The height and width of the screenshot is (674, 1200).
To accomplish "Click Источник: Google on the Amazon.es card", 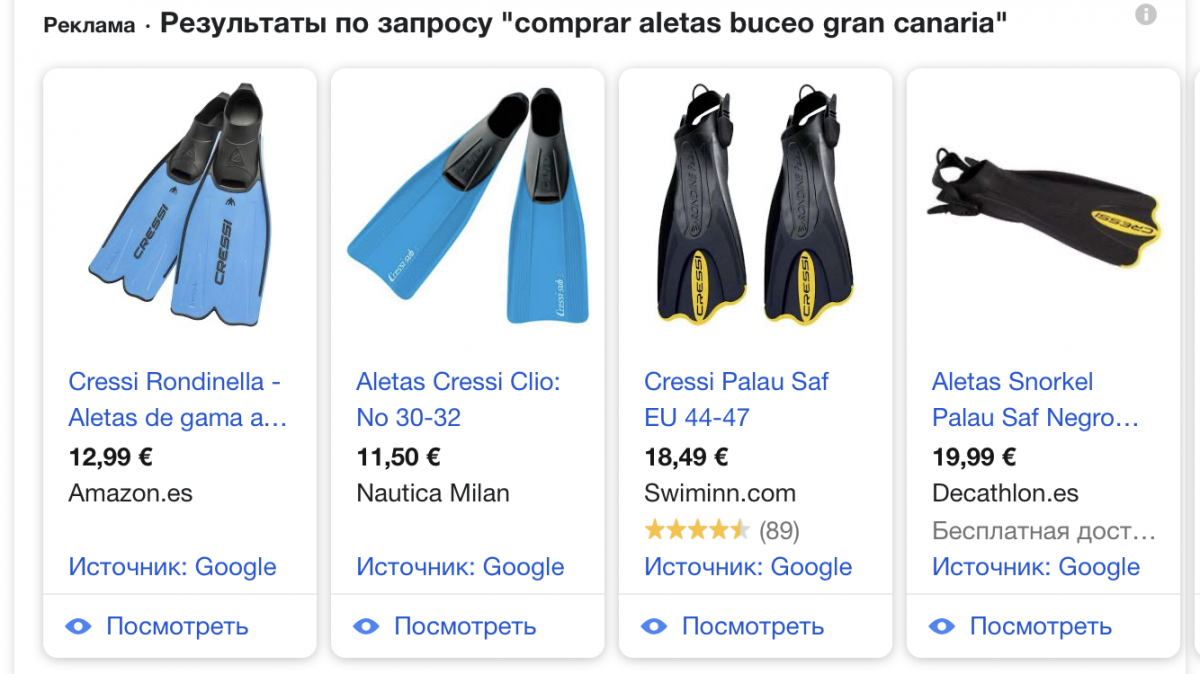I will pos(172,567).
